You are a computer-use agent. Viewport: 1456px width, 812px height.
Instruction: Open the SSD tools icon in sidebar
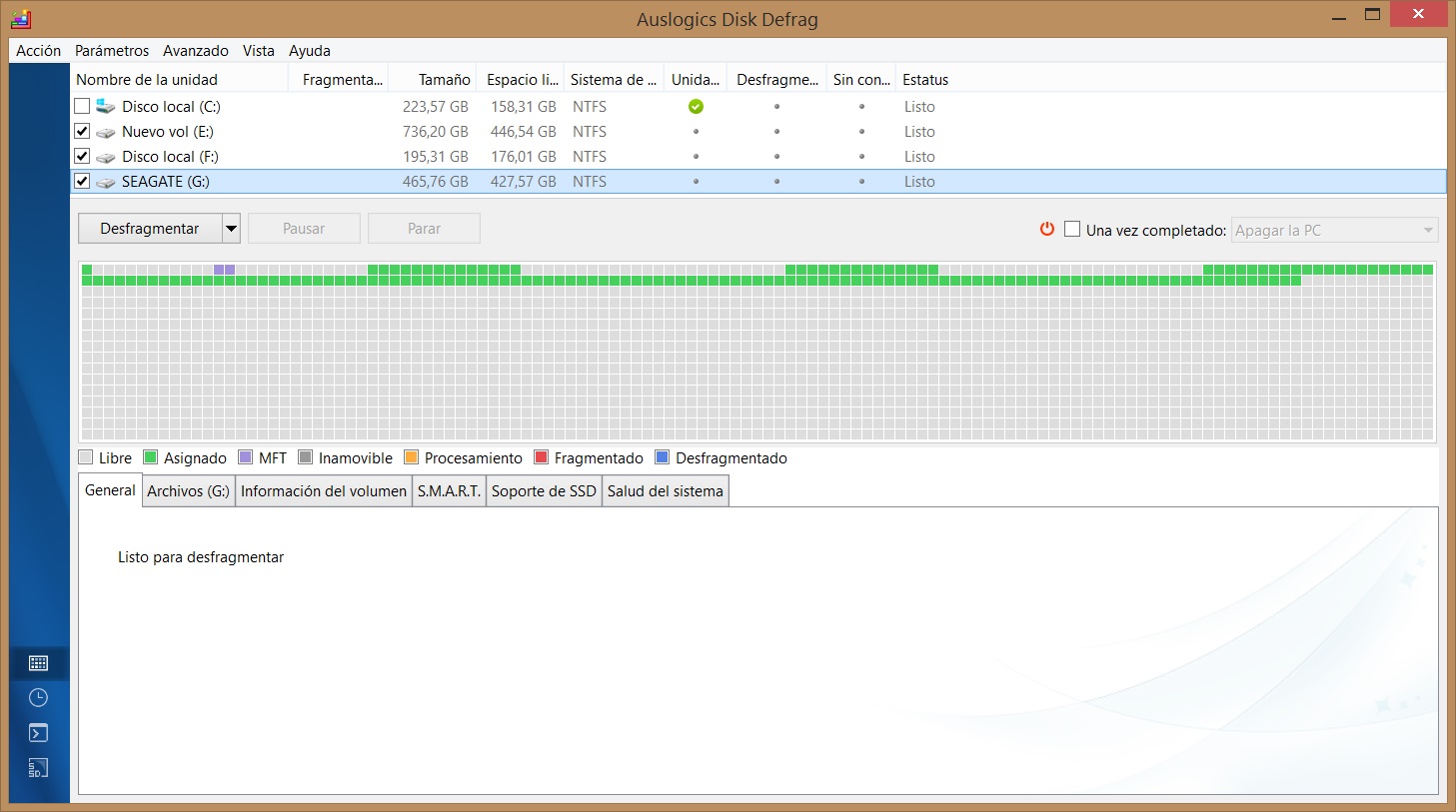pos(39,768)
